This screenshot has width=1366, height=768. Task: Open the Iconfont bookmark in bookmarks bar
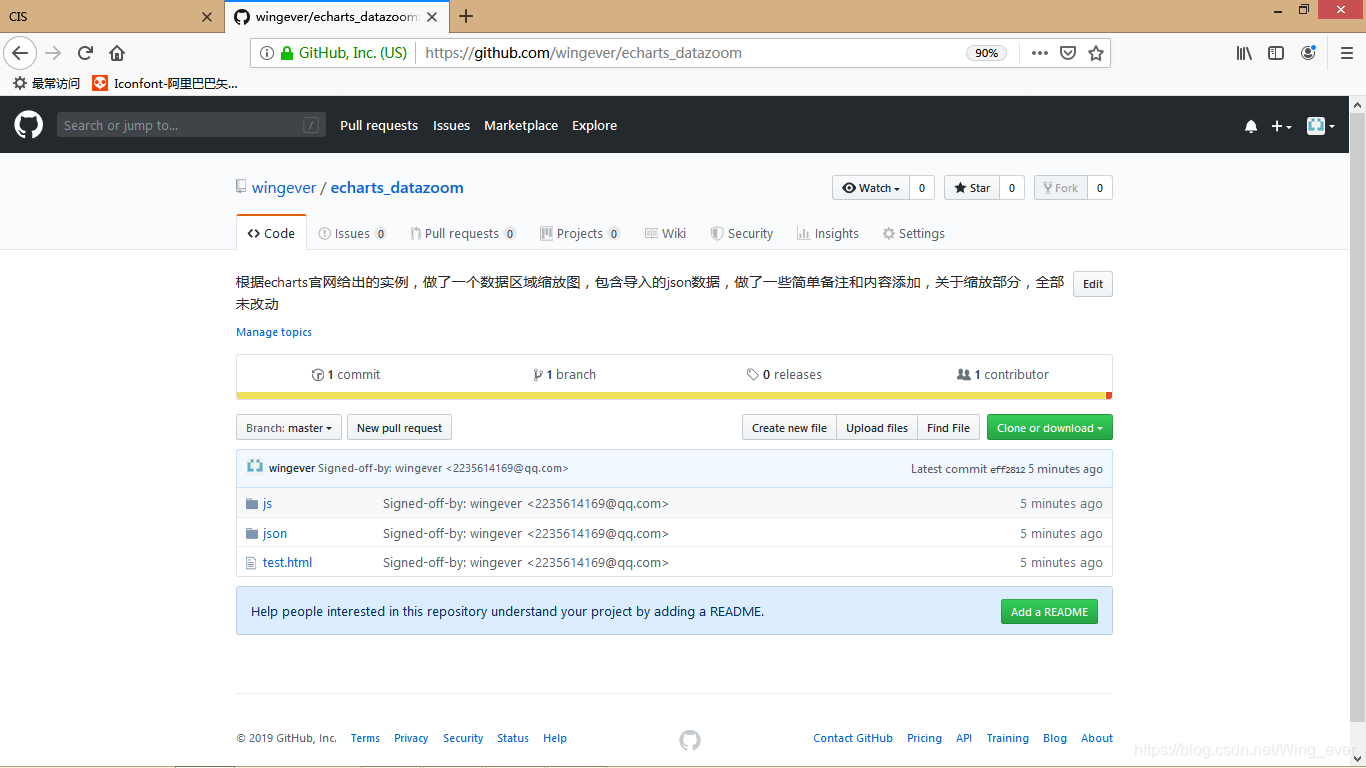coord(165,83)
